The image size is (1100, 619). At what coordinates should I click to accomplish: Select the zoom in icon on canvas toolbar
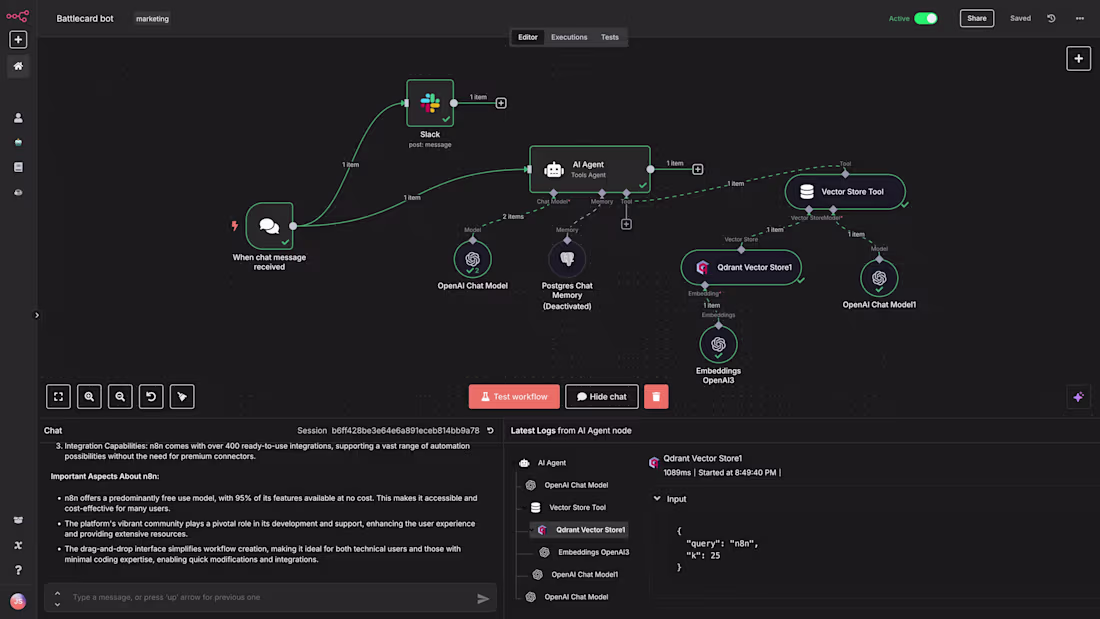point(89,396)
